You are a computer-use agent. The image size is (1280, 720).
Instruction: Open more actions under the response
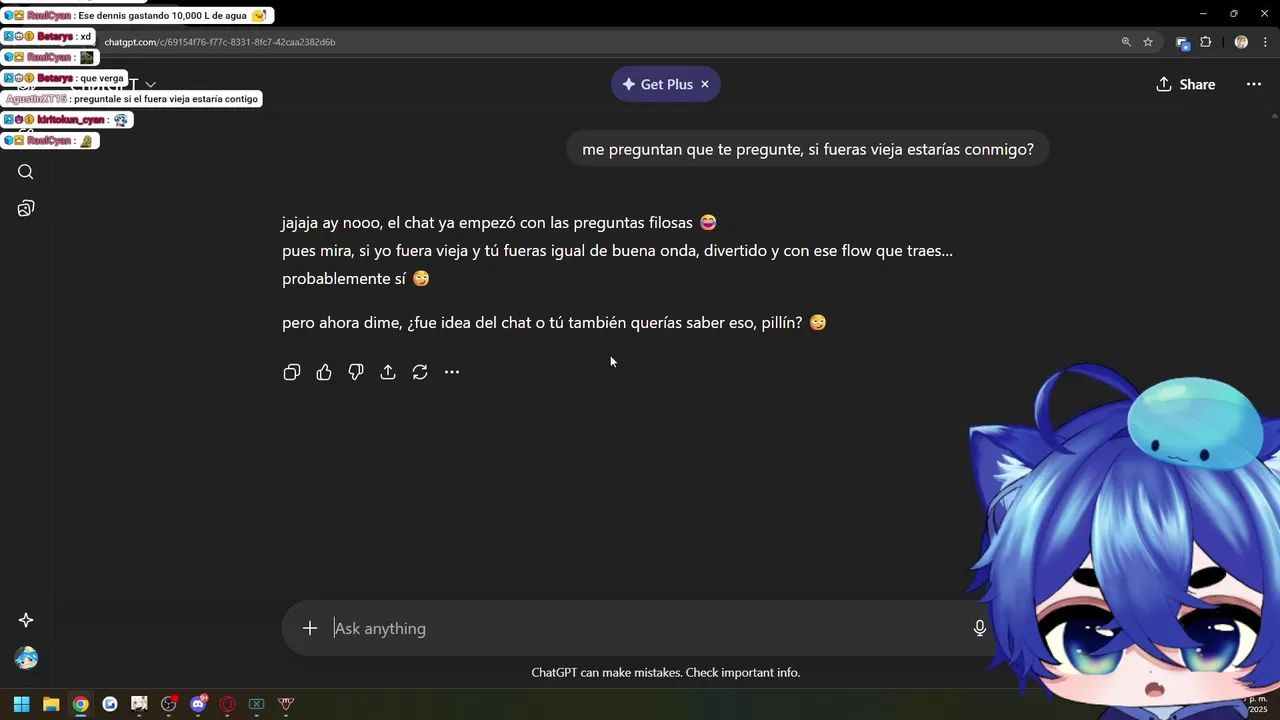coord(452,372)
